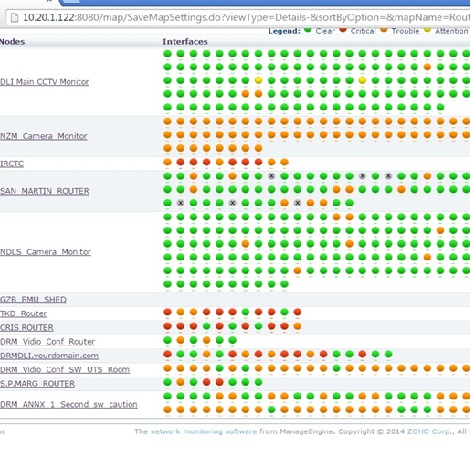This screenshot has height=470, width=470.
Task: Select first yellow attention interface of DLI Main CCTV Monitor
Action: click(258, 80)
